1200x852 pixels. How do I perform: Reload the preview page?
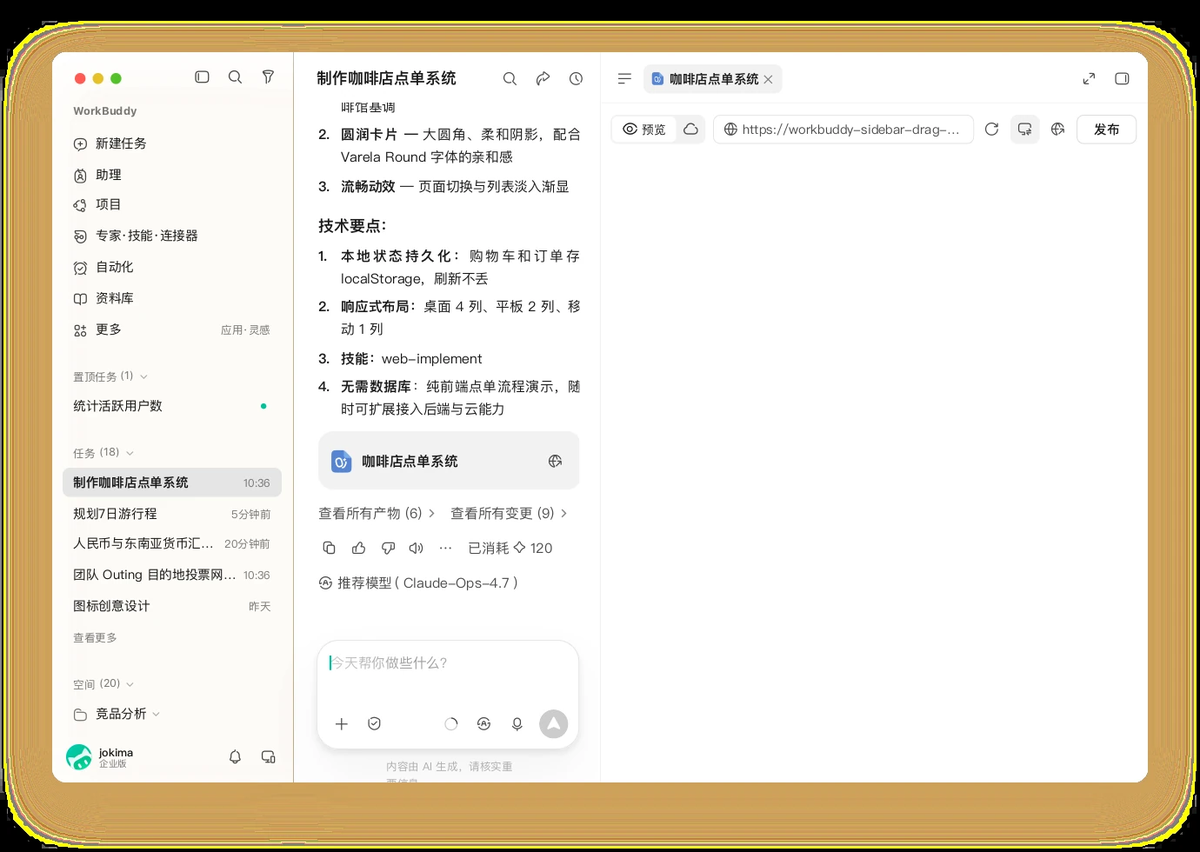pyautogui.click(x=992, y=129)
